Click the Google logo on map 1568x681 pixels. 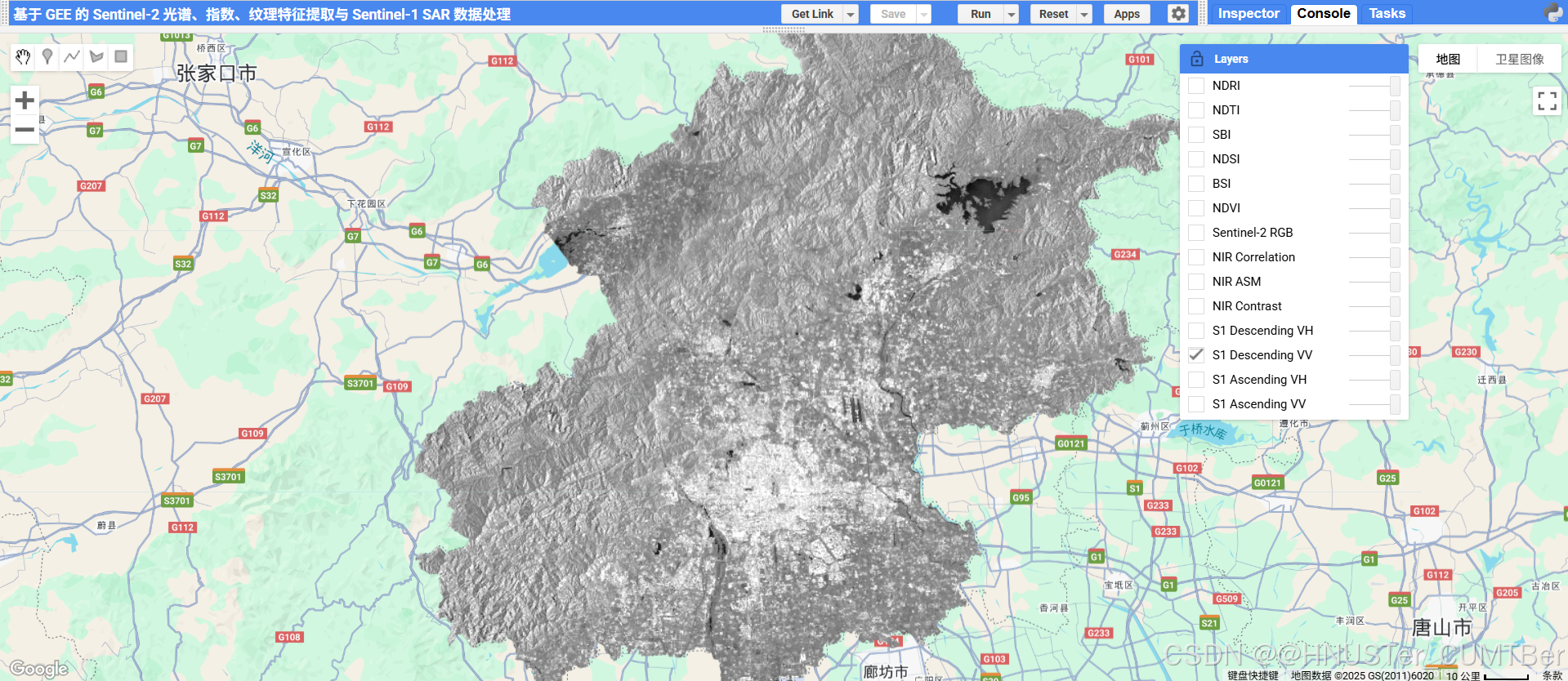pos(38,669)
